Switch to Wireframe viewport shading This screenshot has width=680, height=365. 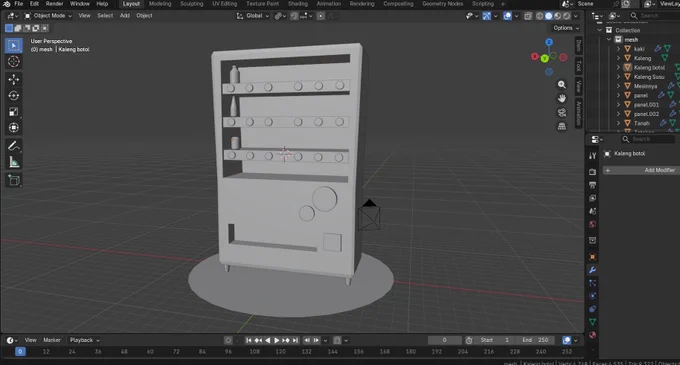pyautogui.click(x=539, y=16)
